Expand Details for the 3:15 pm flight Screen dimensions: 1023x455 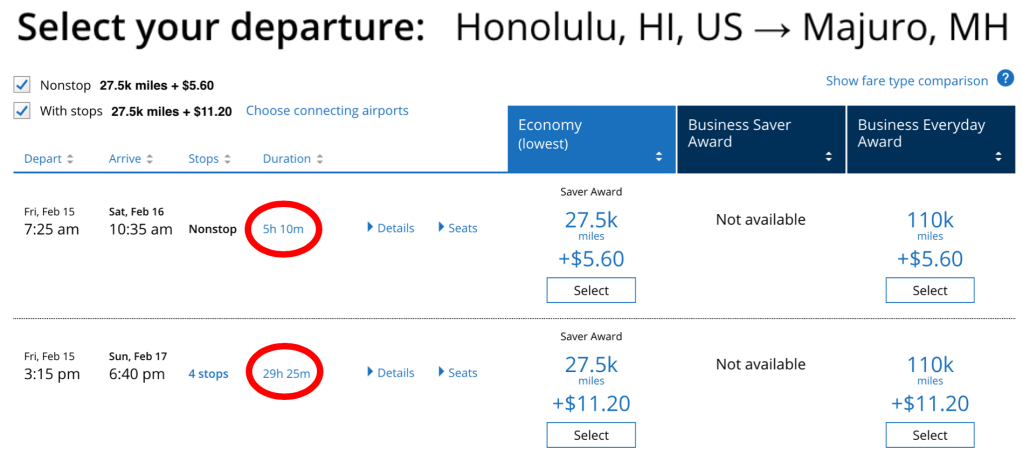pyautogui.click(x=391, y=373)
